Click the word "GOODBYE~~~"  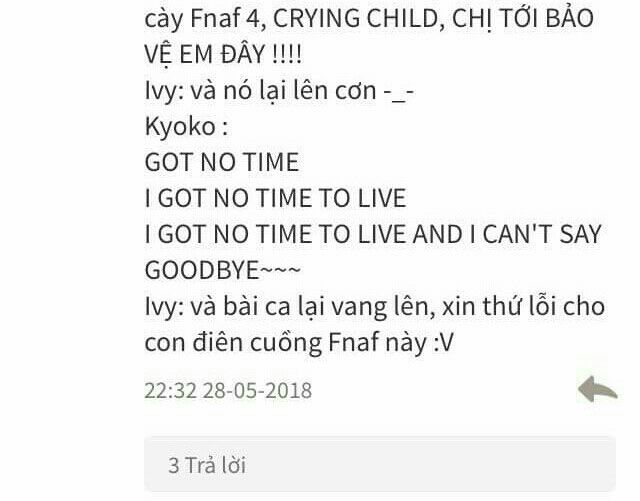point(223,270)
